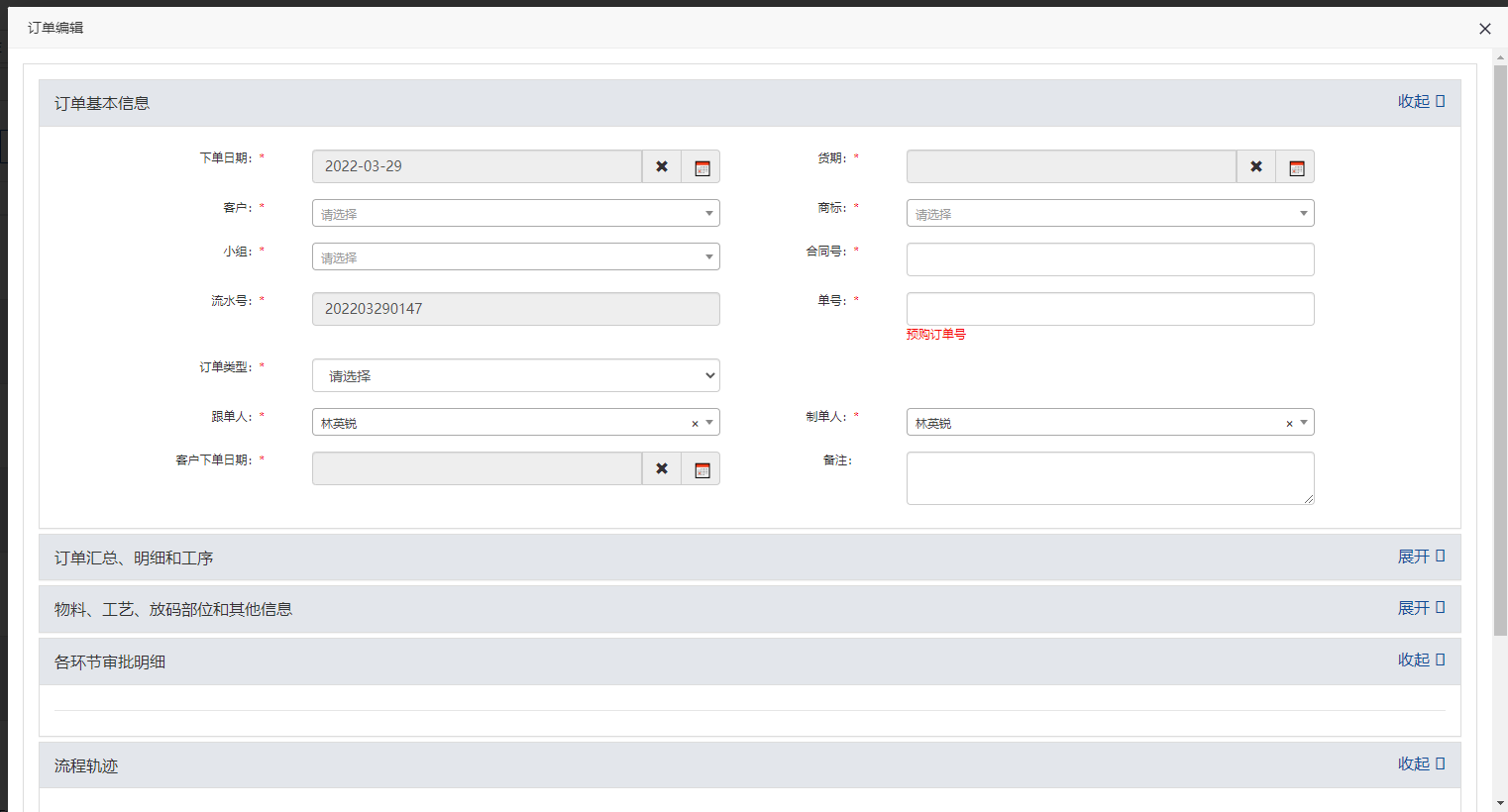Viewport: 1508px width, 812px height.
Task: Open calendar picker for 下单日期
Action: coord(701,167)
